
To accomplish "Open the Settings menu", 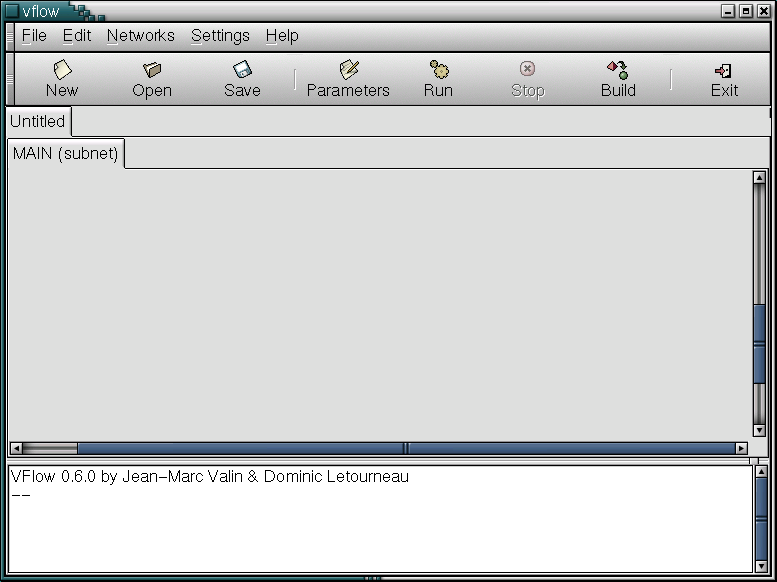I will click(x=221, y=36).
